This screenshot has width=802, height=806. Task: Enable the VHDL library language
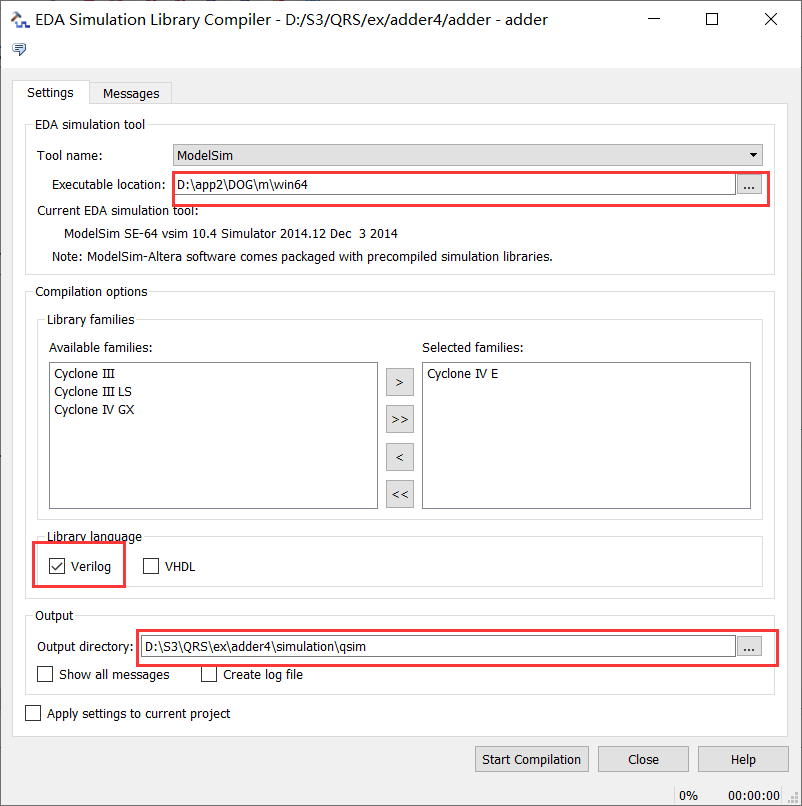click(151, 566)
